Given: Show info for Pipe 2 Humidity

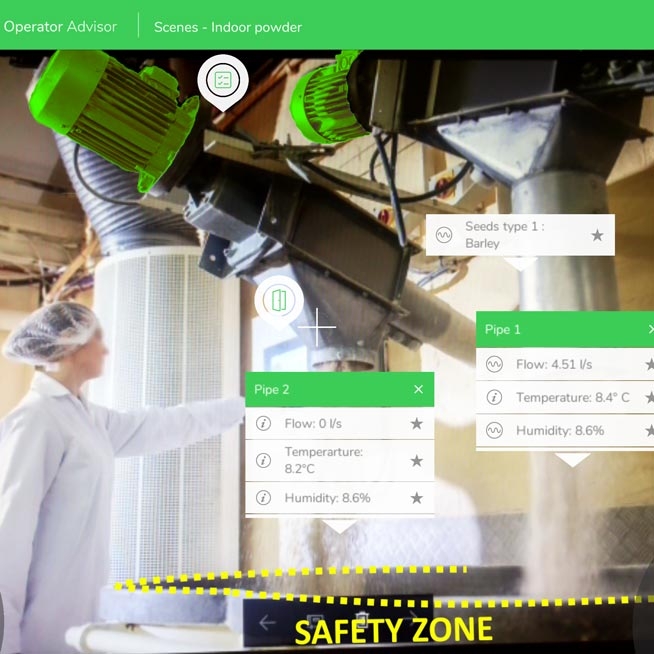Looking at the screenshot, I should click(264, 498).
